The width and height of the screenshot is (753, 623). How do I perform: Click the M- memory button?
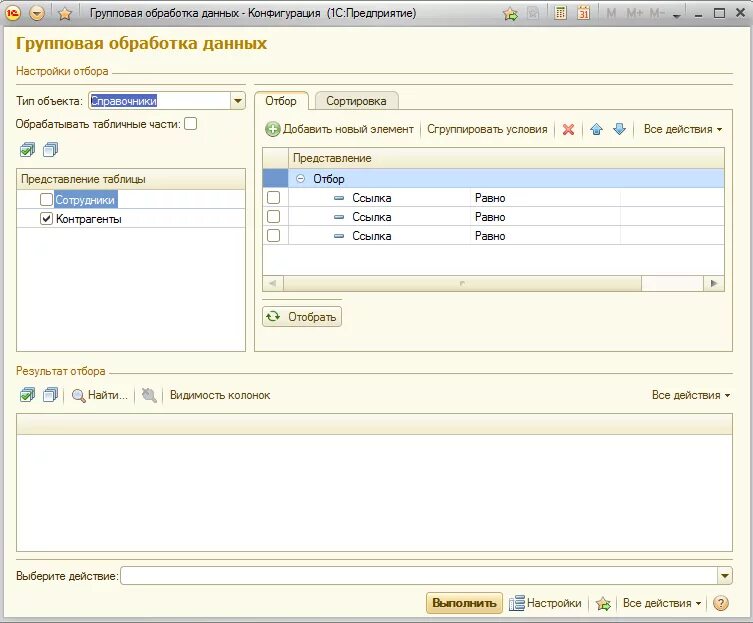click(x=657, y=13)
